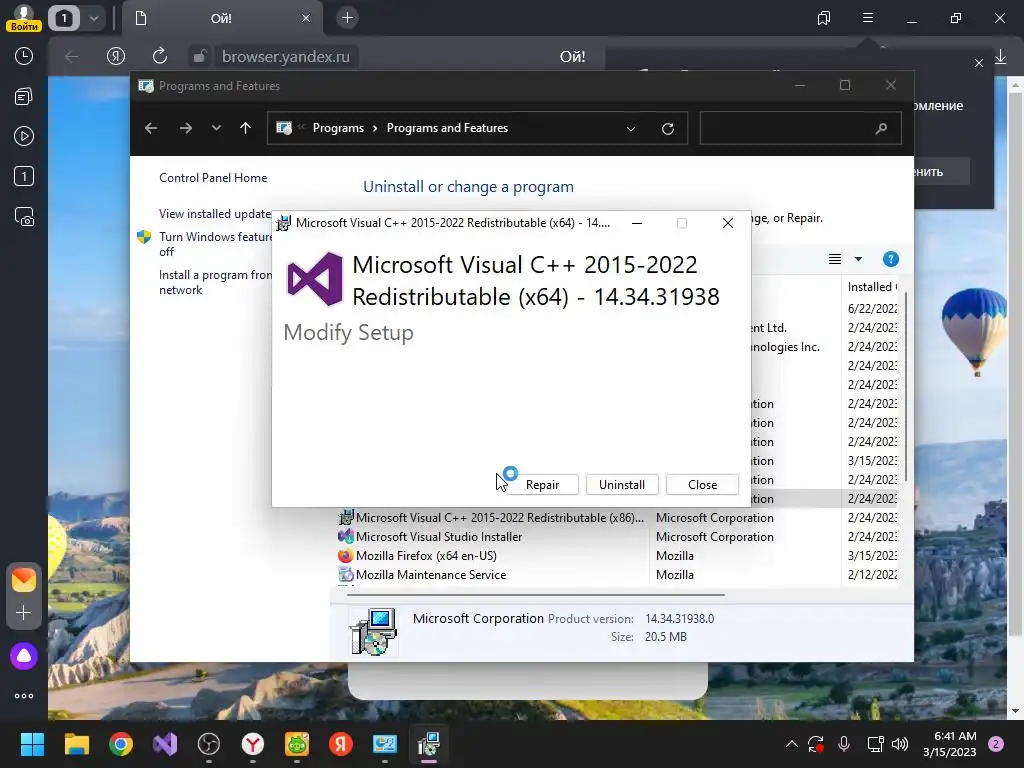Click Programs breadcrumb in address bar
Image resolution: width=1024 pixels, height=768 pixels.
pos(338,128)
